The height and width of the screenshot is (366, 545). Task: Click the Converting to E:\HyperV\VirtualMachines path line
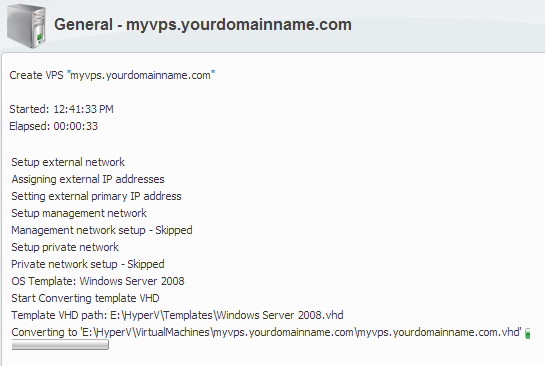click(x=266, y=332)
